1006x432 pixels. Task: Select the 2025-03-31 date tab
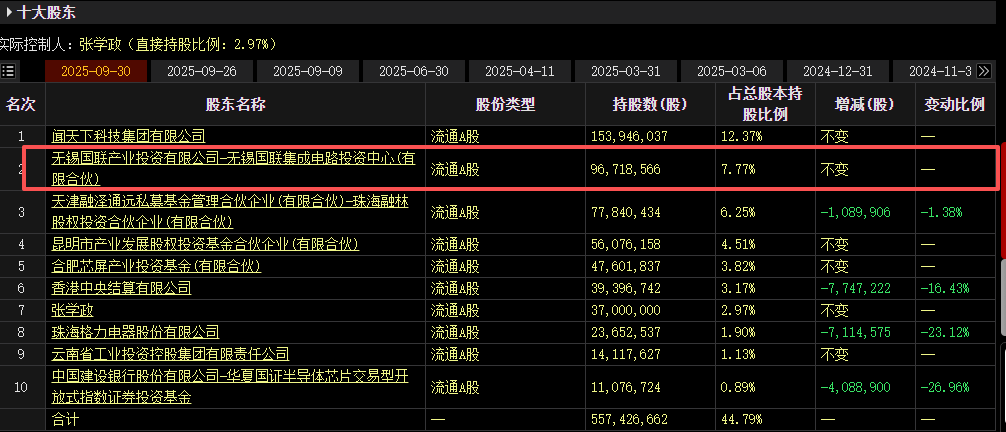tap(626, 71)
